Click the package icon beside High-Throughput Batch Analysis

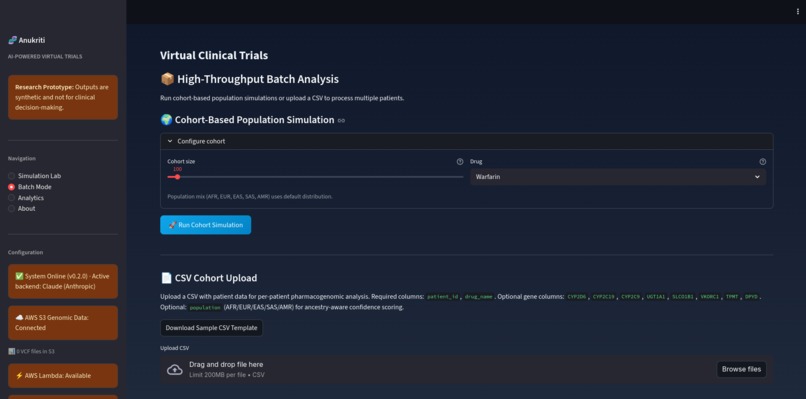point(167,79)
